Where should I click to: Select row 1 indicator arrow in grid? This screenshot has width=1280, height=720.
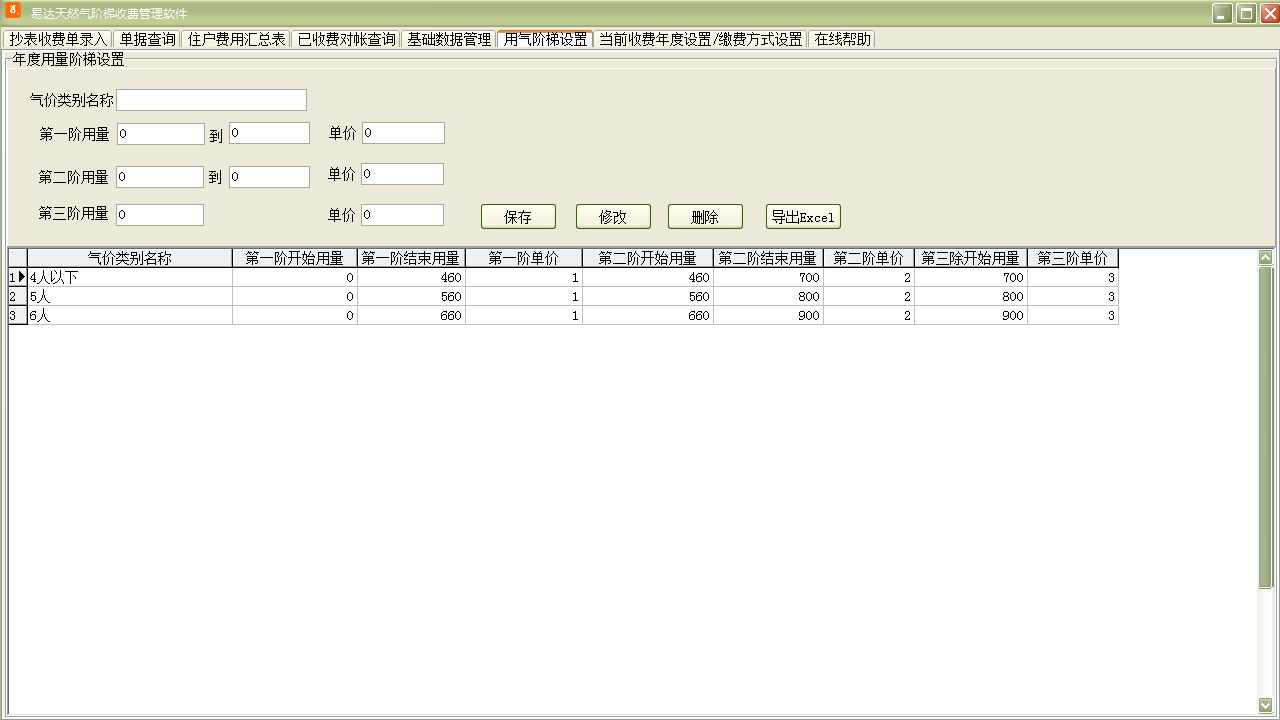[x=18, y=277]
